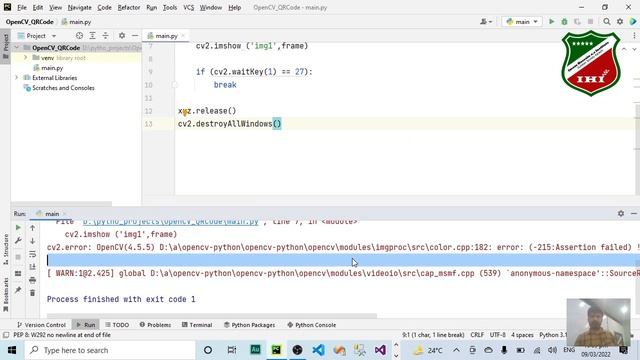Click main.py file path link in traceback
Screen dimensions: 640x360
pos(171,222)
